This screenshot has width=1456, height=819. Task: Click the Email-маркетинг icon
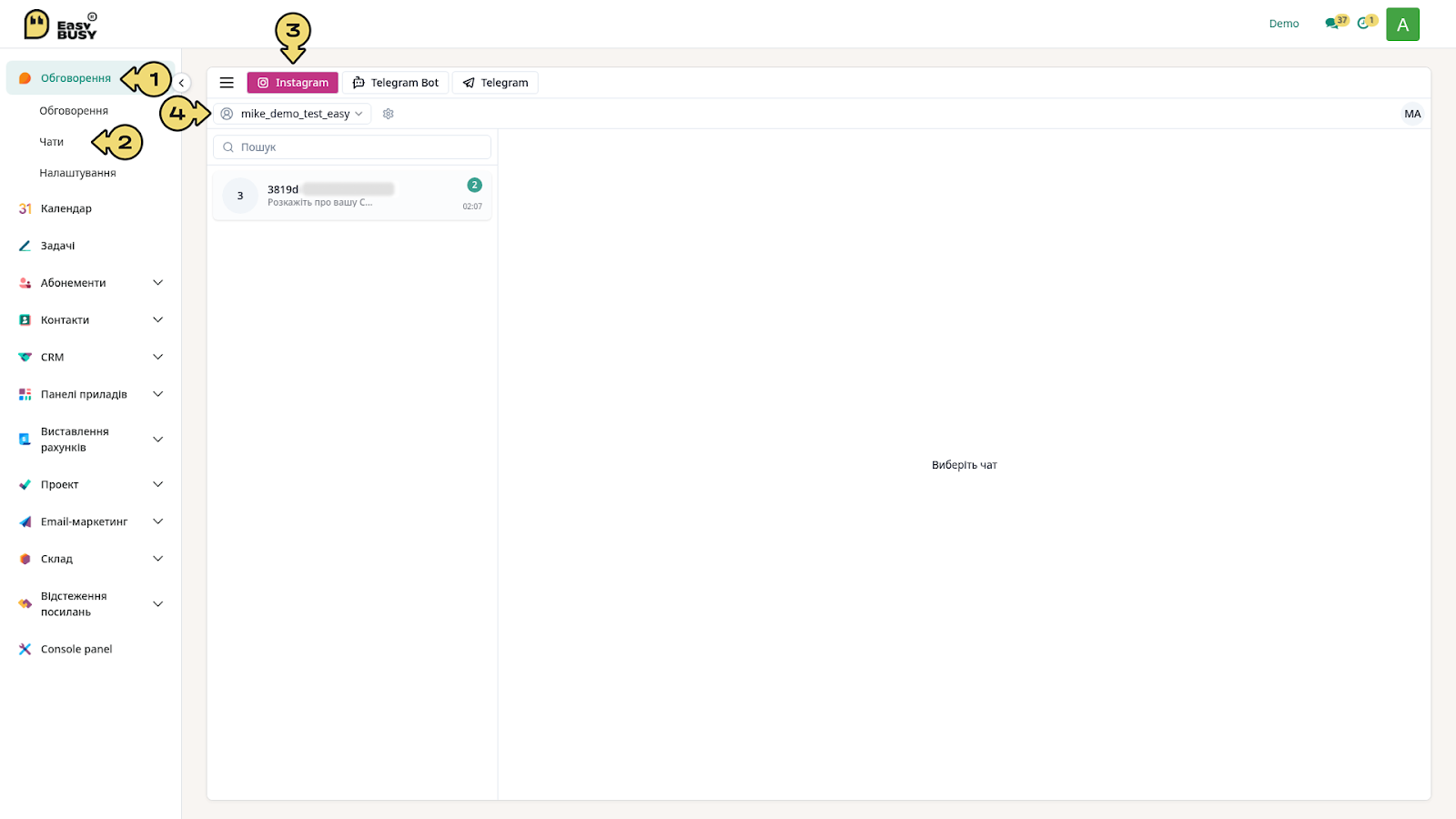click(x=25, y=522)
